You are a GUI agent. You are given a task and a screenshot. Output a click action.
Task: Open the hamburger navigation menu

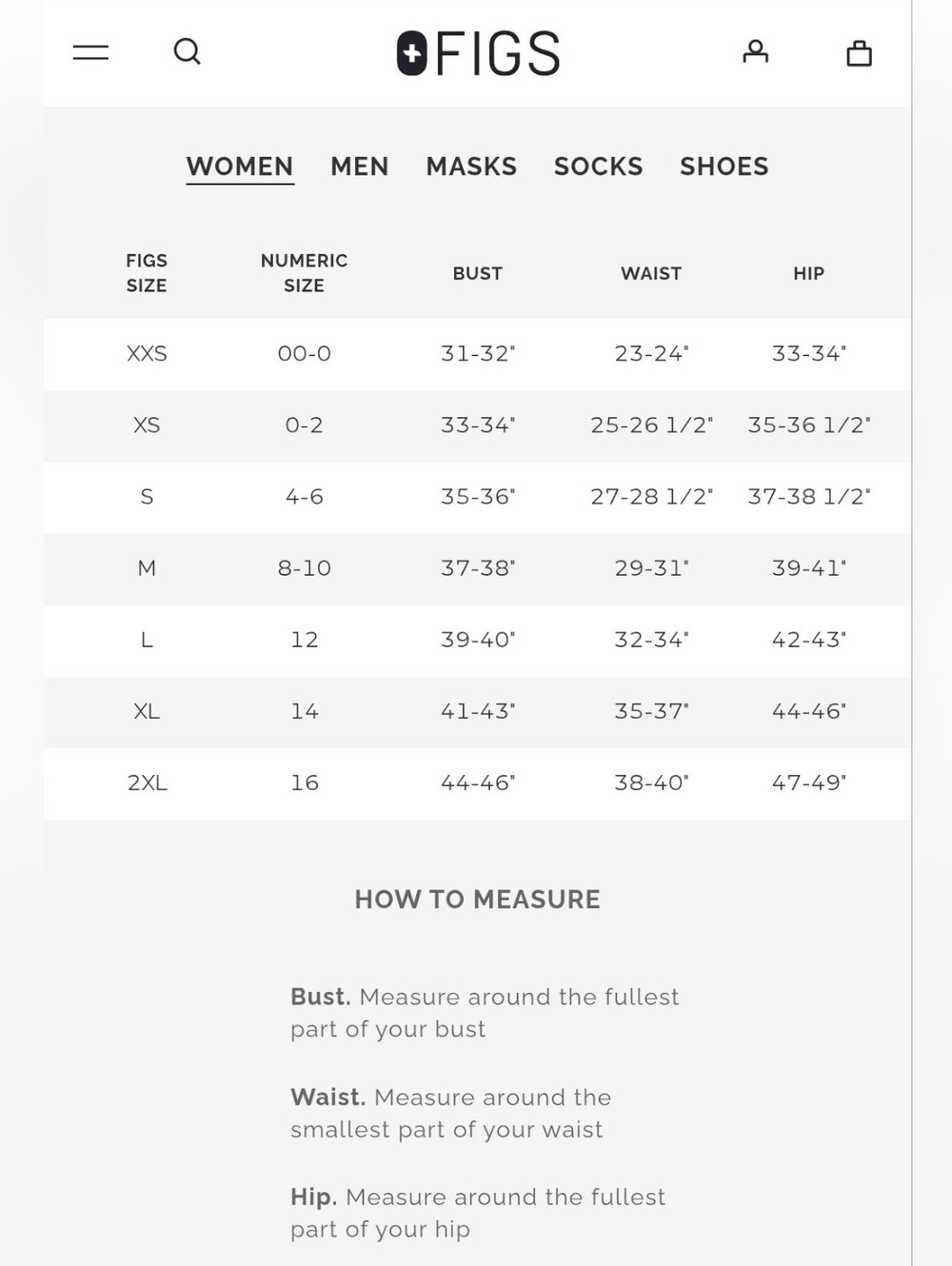pyautogui.click(x=90, y=52)
